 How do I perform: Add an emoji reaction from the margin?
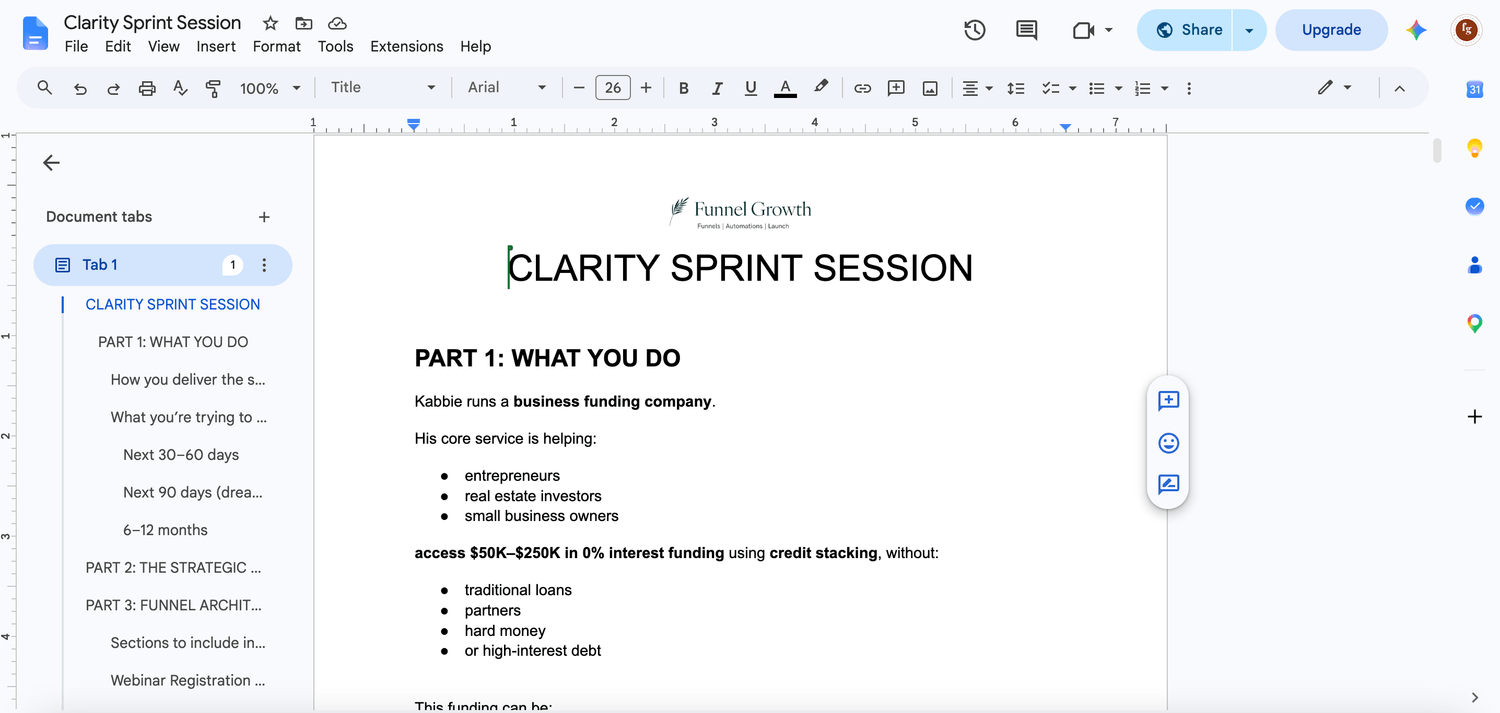coord(1168,443)
